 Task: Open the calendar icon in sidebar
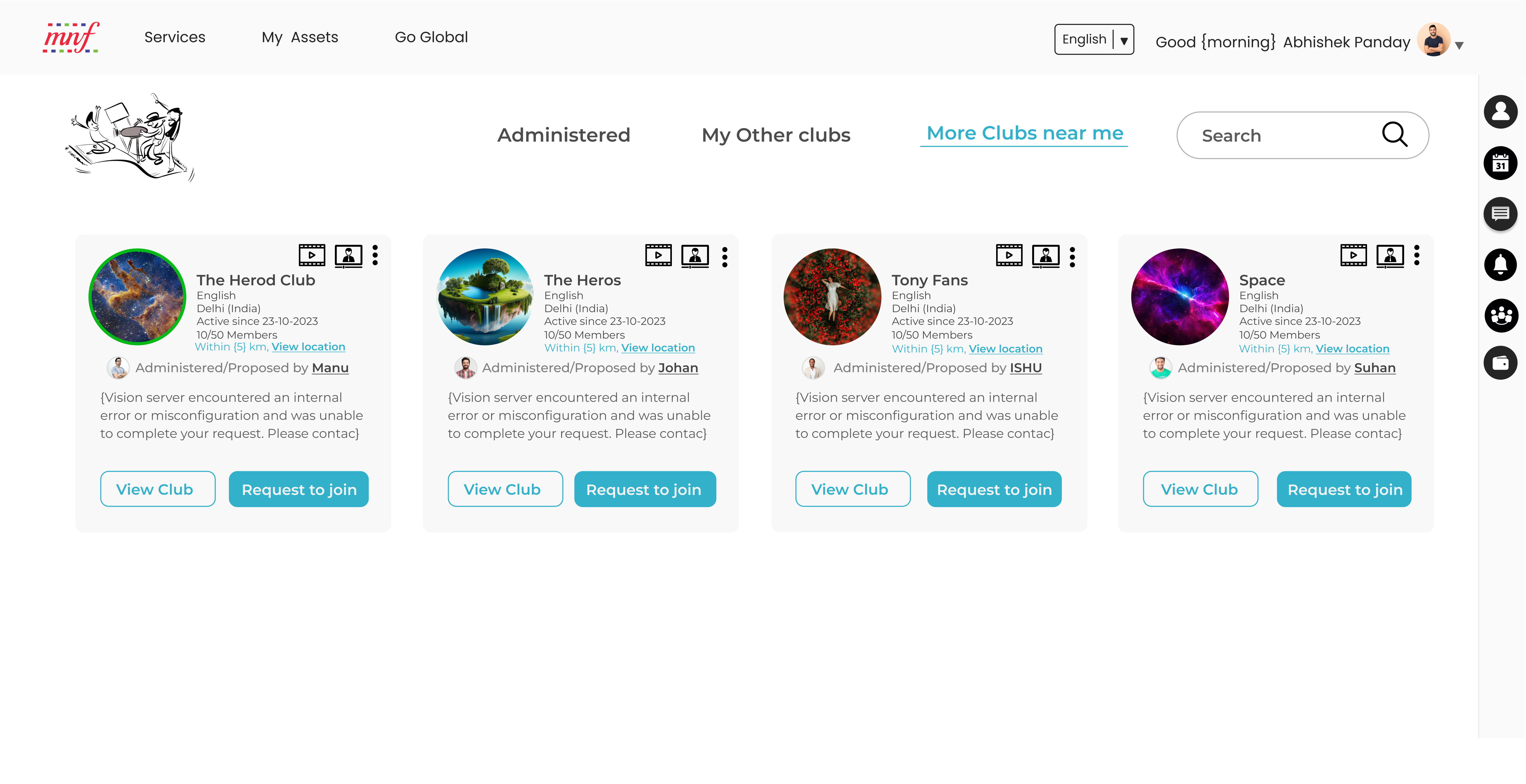pos(1500,163)
